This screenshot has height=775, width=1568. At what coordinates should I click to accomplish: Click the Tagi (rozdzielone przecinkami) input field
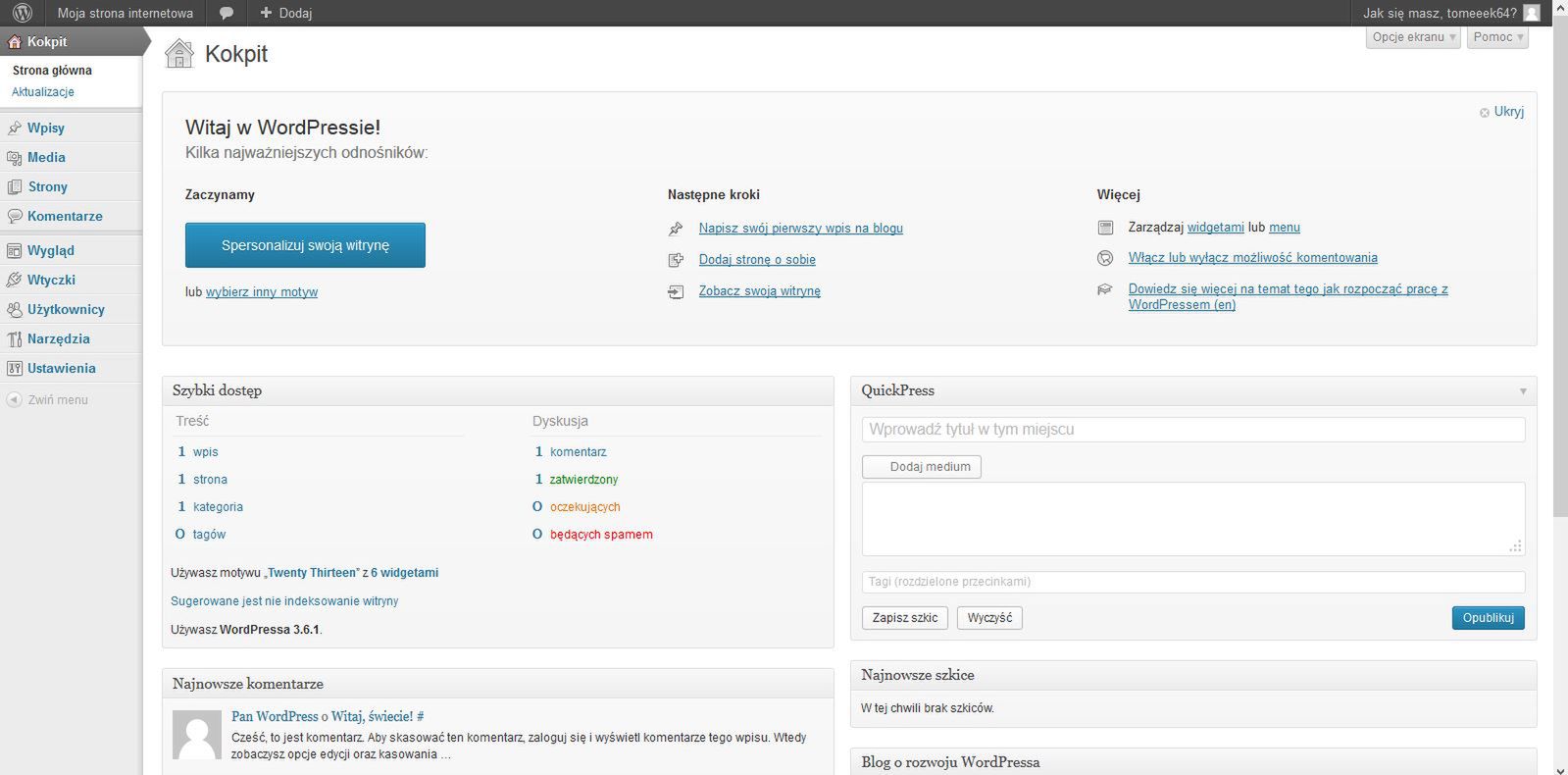[x=1193, y=582]
